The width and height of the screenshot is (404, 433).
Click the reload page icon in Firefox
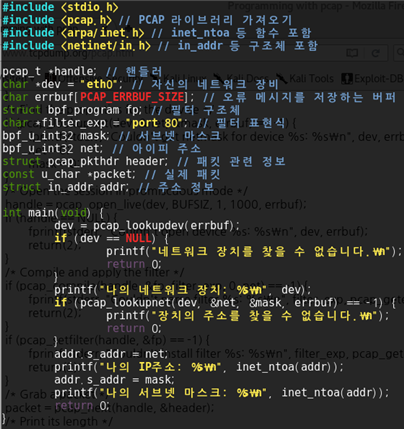click(376, 53)
